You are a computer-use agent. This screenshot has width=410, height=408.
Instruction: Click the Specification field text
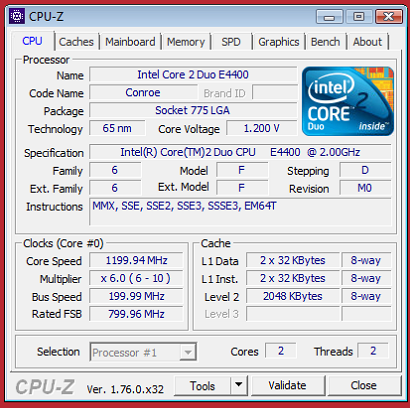tap(240, 152)
